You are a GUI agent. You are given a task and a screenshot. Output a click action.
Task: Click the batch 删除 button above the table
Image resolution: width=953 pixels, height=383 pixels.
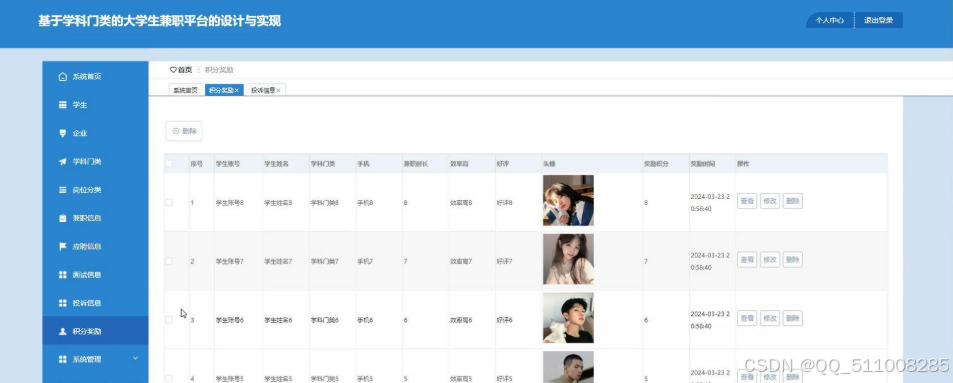click(x=184, y=131)
